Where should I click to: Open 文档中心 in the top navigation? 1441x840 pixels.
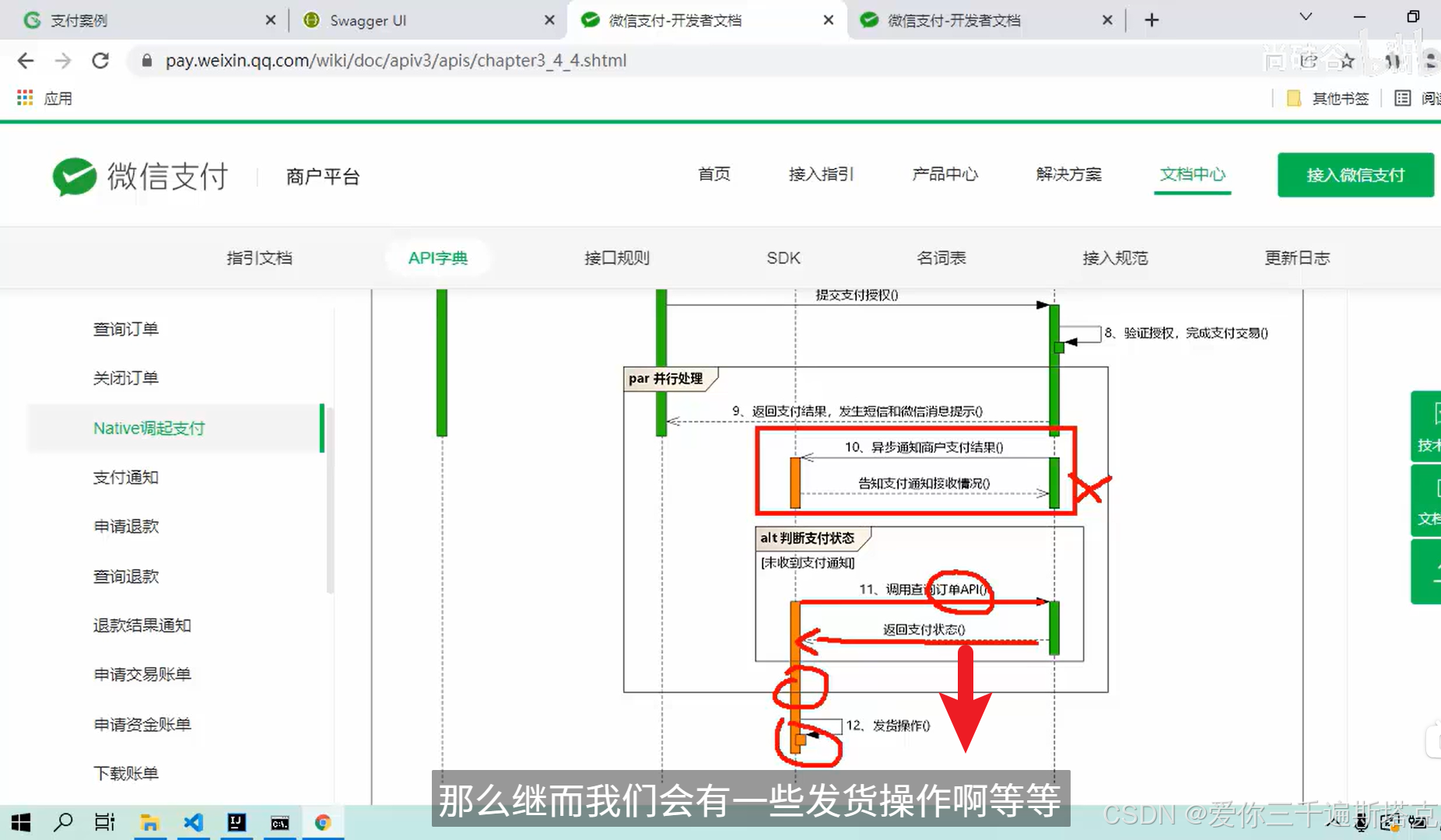(x=1192, y=174)
